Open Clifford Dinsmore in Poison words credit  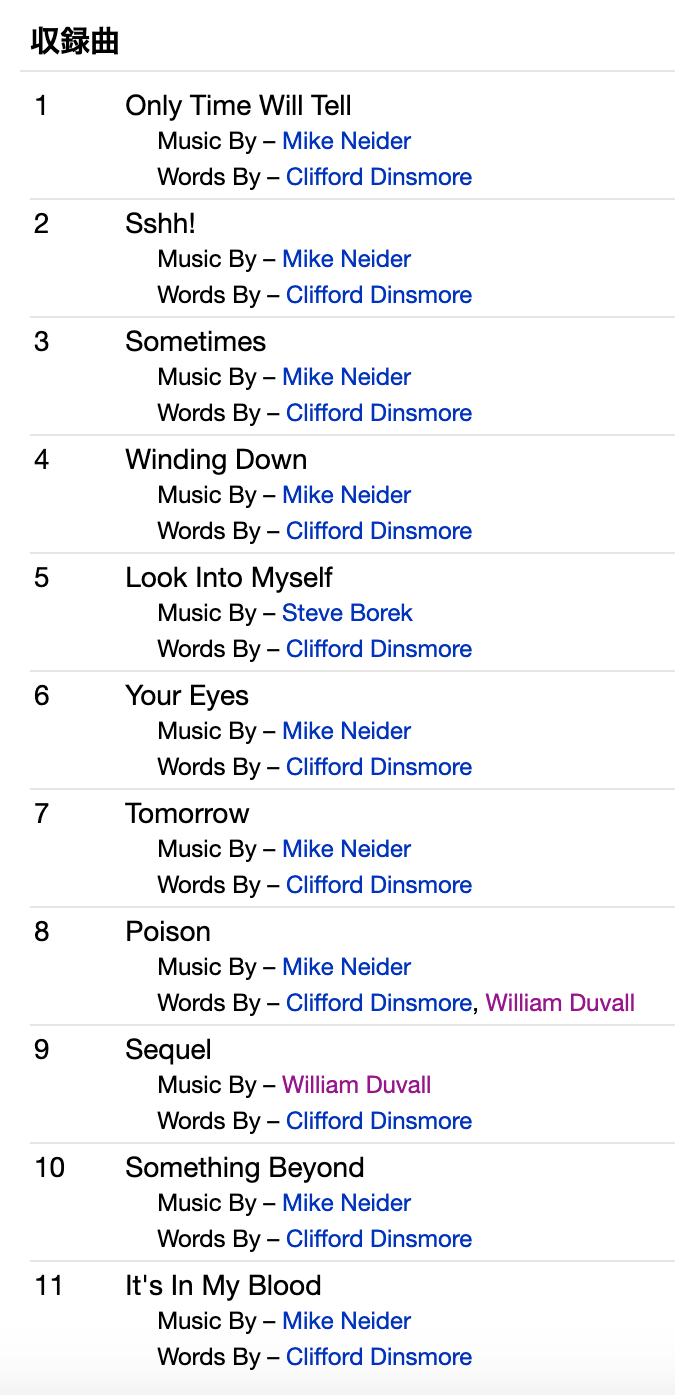click(x=378, y=1003)
